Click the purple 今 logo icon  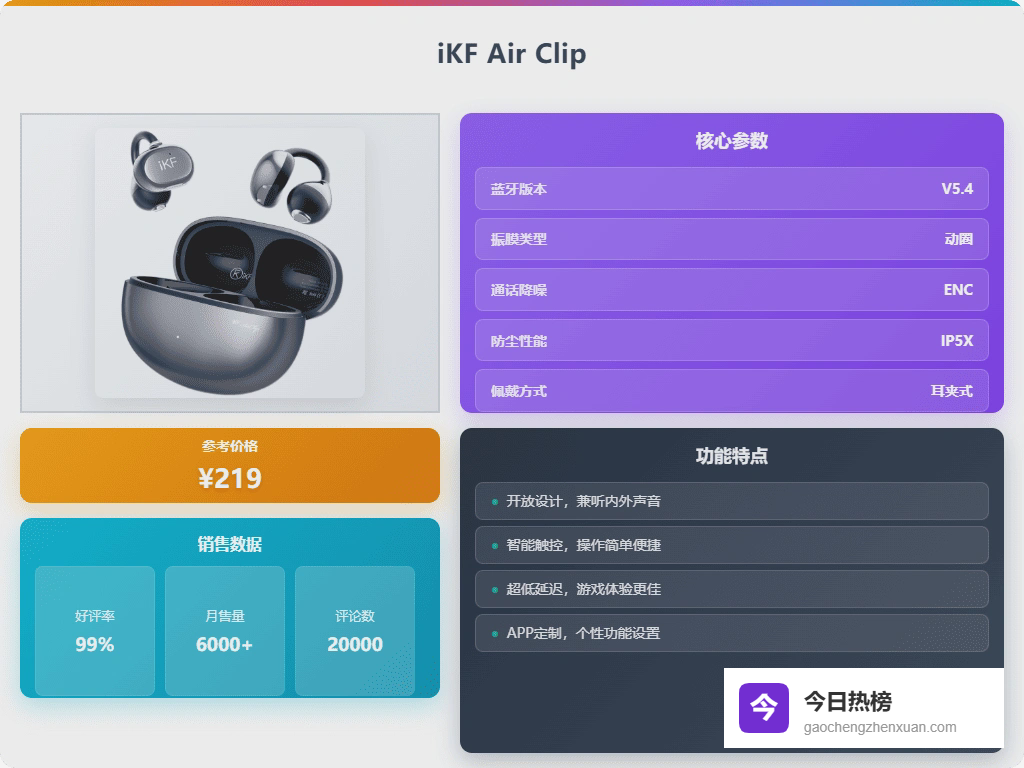(x=763, y=708)
